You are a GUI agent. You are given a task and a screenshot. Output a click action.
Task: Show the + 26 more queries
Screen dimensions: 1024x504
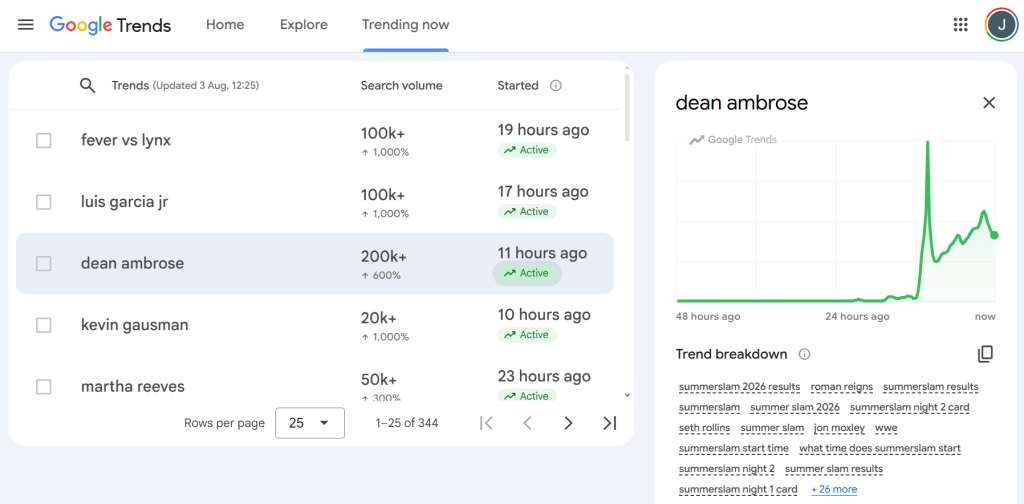click(x=834, y=489)
